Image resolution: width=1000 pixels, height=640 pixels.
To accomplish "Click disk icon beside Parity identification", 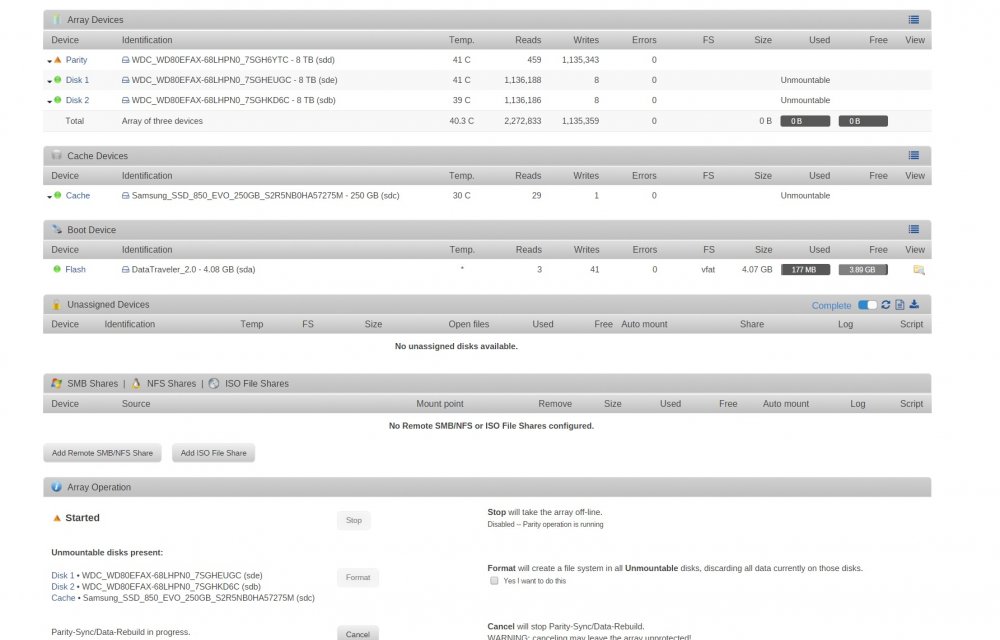I will pyautogui.click(x=126, y=60).
